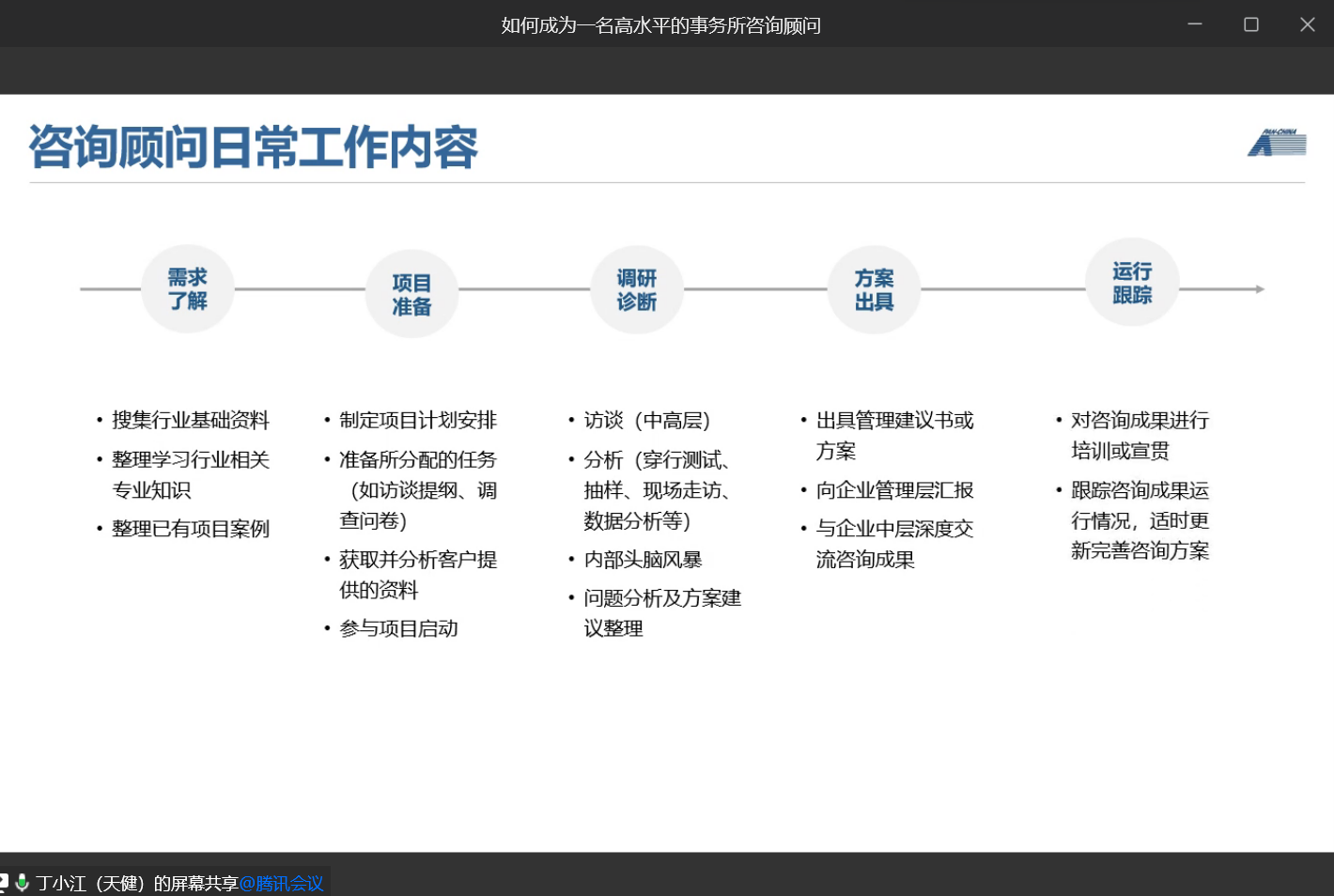This screenshot has width=1334, height=896.
Task: Click the screen share icon at bottom-left
Action: 4,883
